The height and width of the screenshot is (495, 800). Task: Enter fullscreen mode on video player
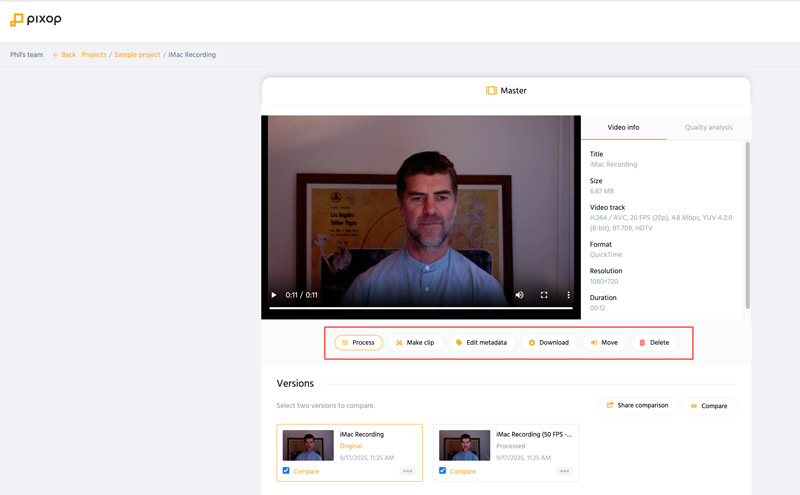tap(544, 295)
